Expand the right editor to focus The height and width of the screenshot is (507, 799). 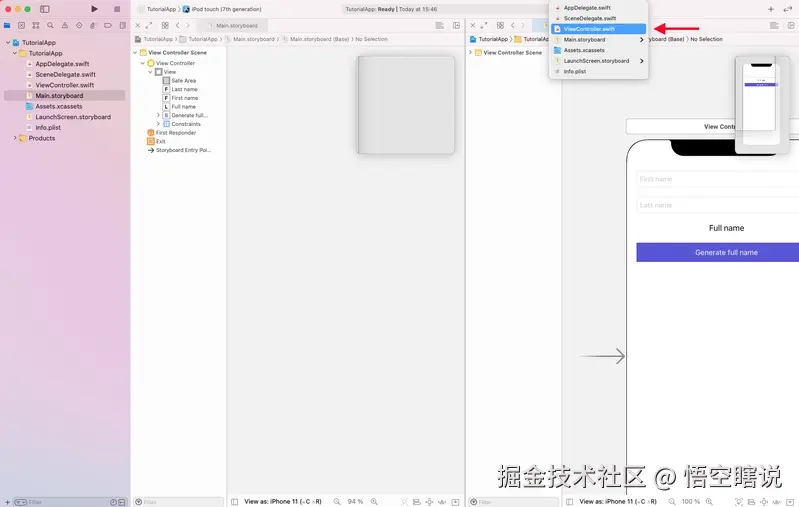(484, 25)
